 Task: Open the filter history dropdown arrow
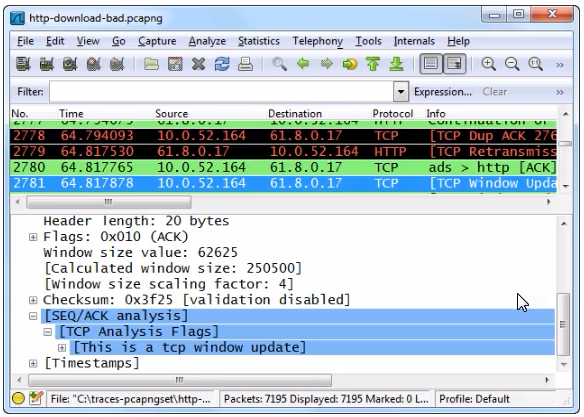tap(401, 92)
